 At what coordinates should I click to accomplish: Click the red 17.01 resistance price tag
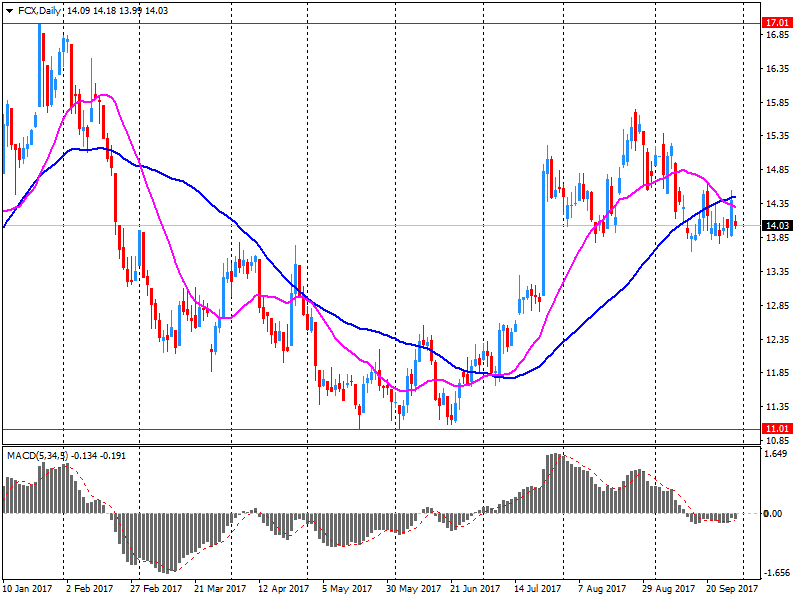tap(778, 23)
